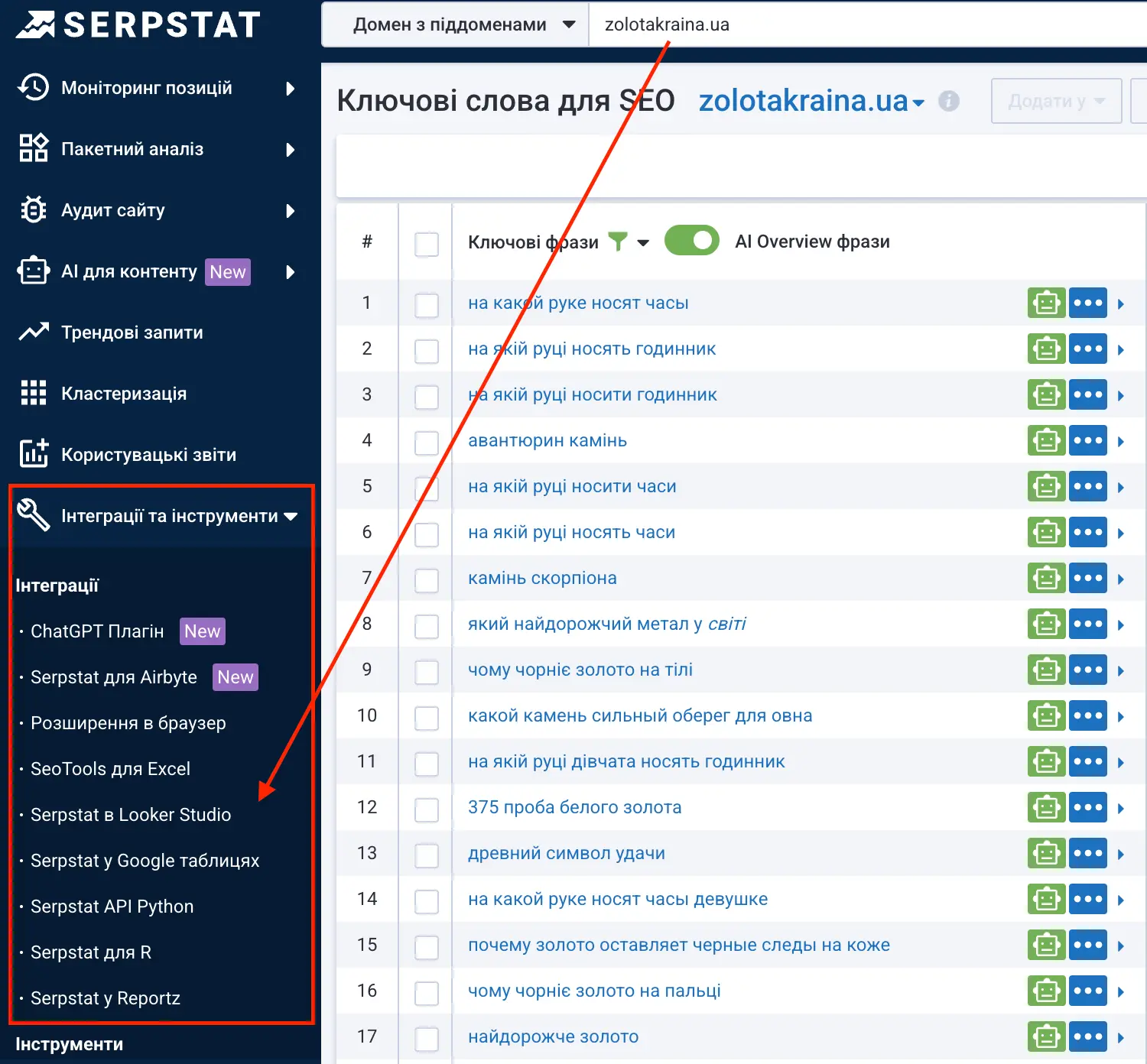The height and width of the screenshot is (1064, 1147).
Task: Click three-dots button in row 5
Action: tap(1088, 486)
